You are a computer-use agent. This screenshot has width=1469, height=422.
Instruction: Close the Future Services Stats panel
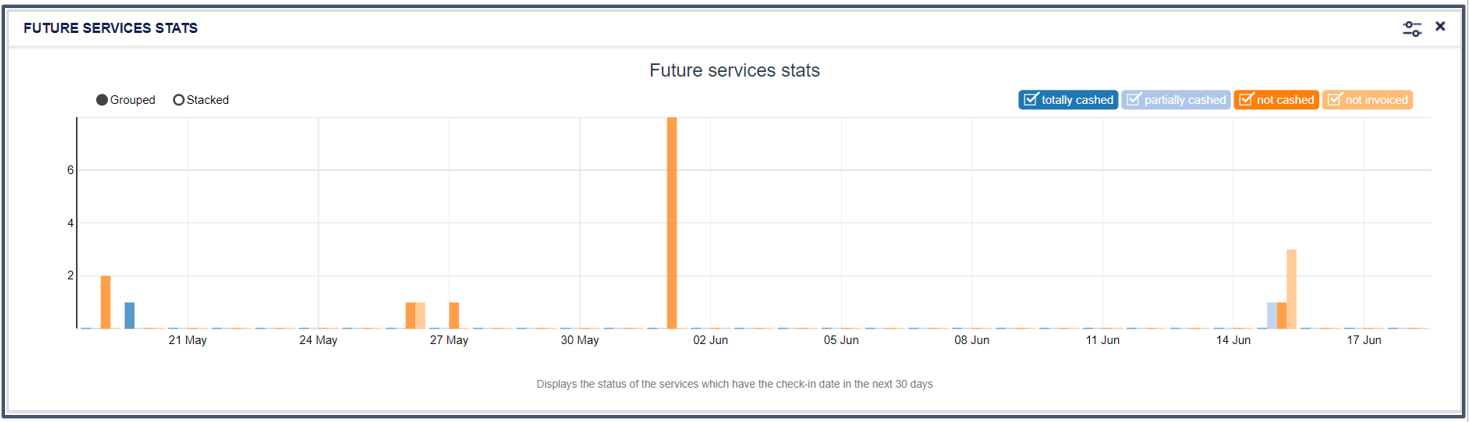point(1440,27)
